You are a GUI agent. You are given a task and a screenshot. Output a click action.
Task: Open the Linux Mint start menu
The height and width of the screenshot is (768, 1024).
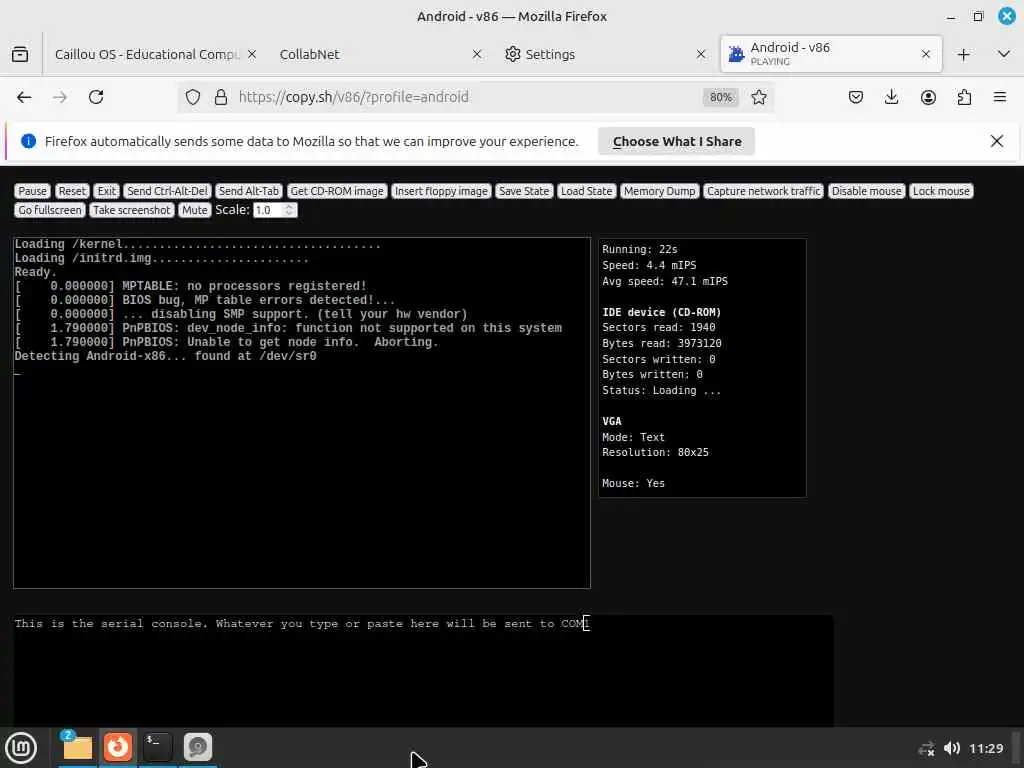click(x=21, y=748)
